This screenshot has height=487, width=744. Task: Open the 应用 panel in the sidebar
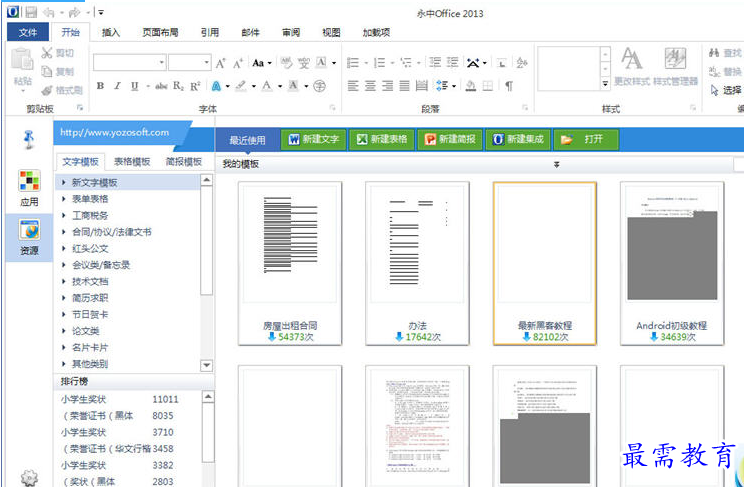click(29, 188)
